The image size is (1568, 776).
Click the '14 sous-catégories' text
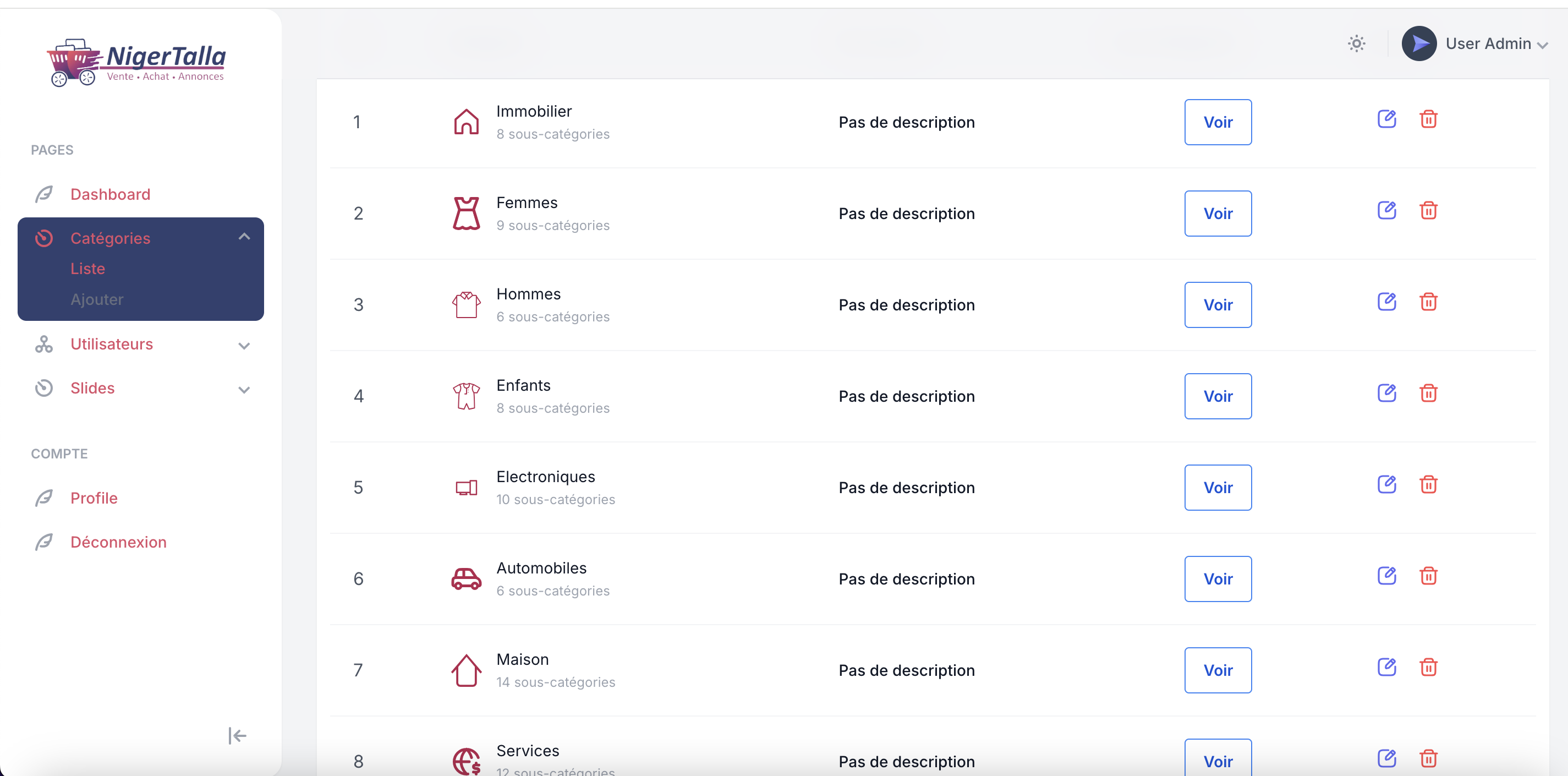(555, 682)
